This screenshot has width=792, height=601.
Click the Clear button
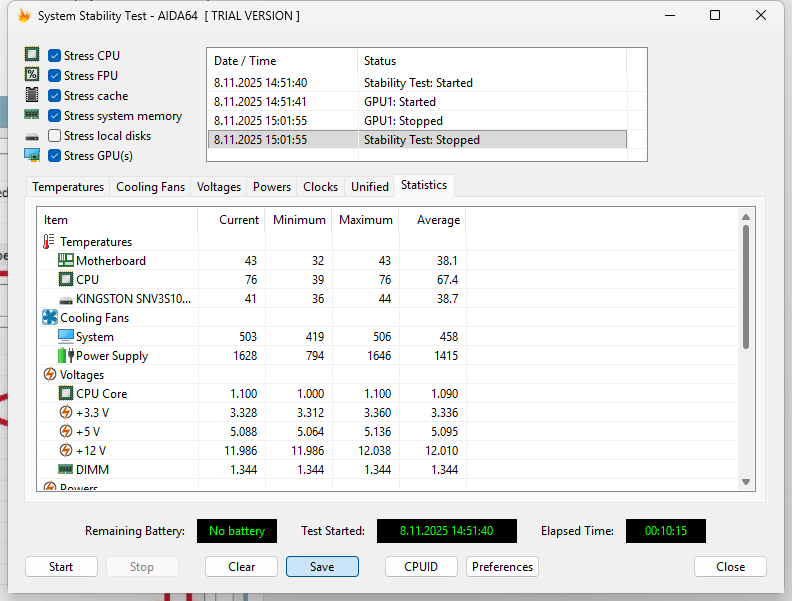pyautogui.click(x=241, y=567)
